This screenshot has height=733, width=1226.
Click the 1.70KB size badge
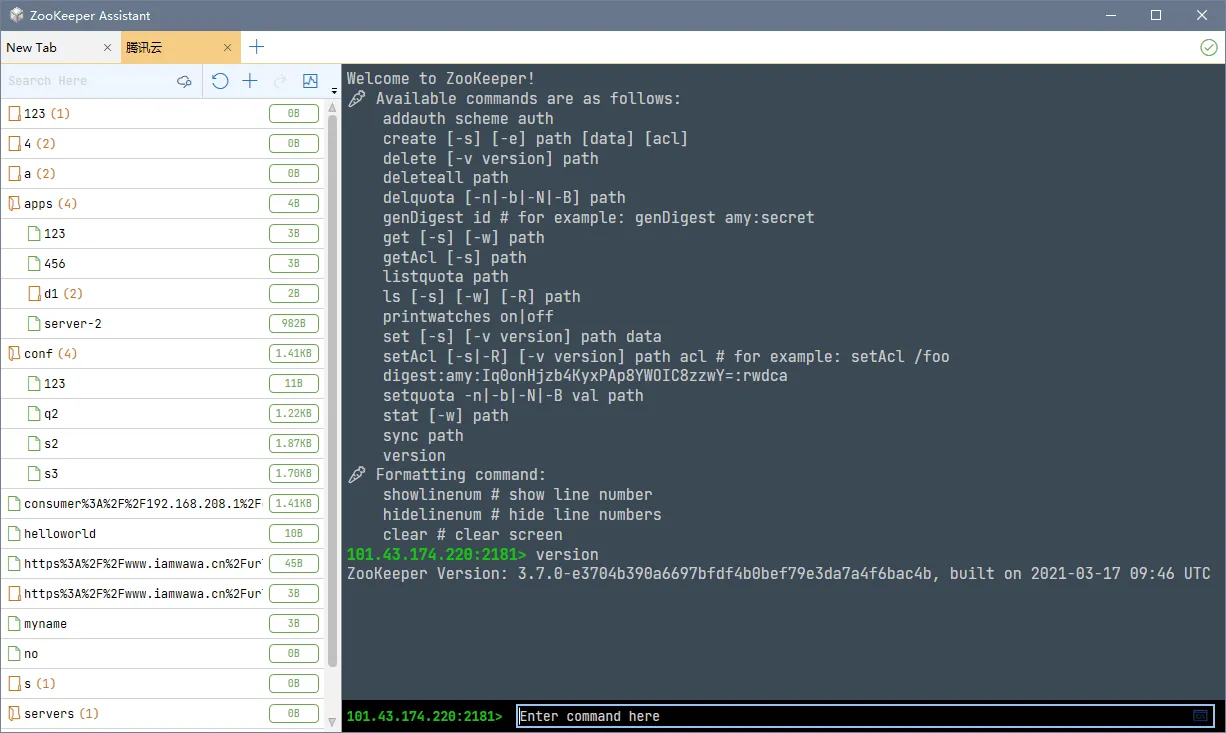(294, 474)
